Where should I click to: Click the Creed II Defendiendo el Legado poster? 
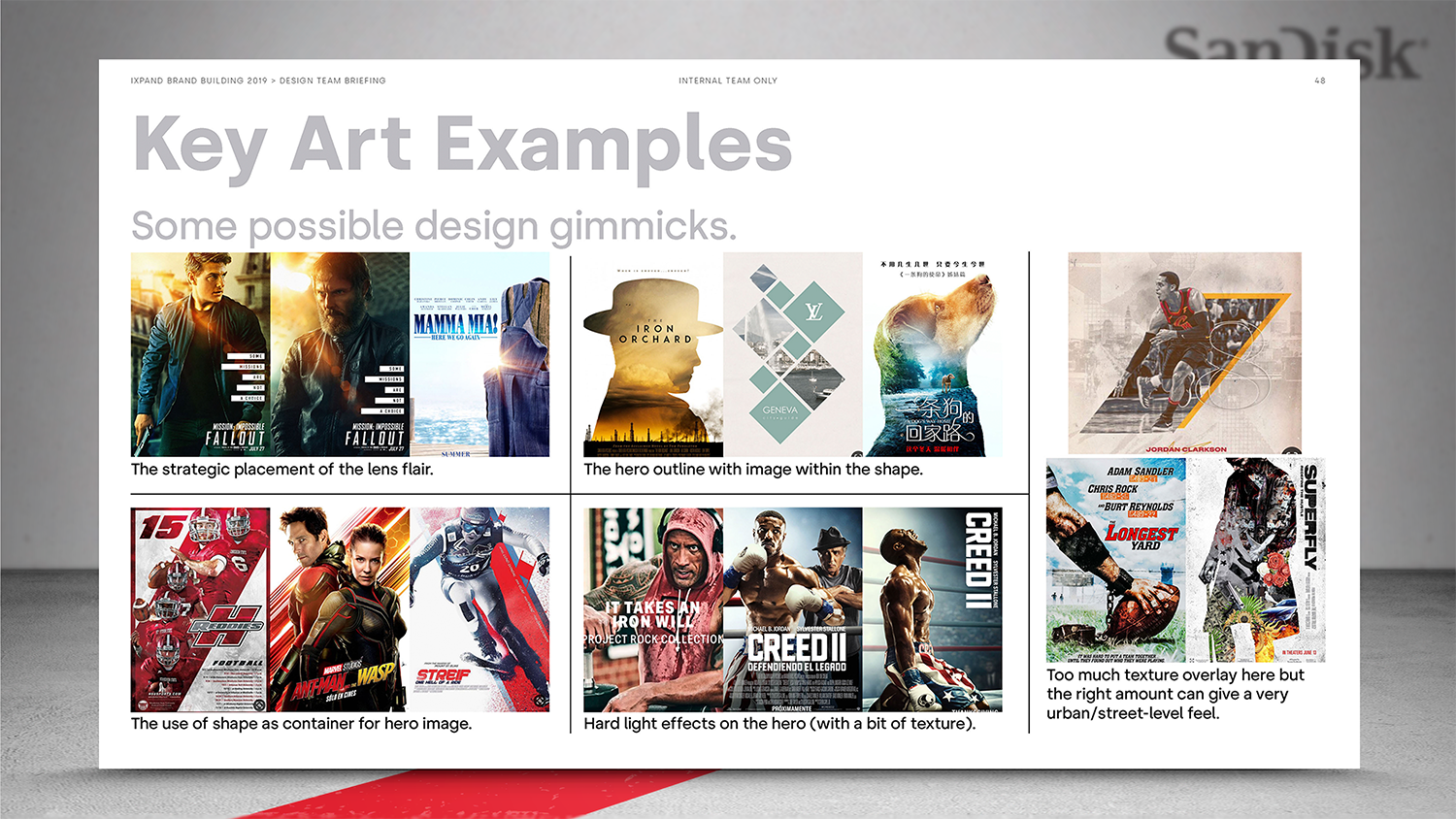[793, 609]
